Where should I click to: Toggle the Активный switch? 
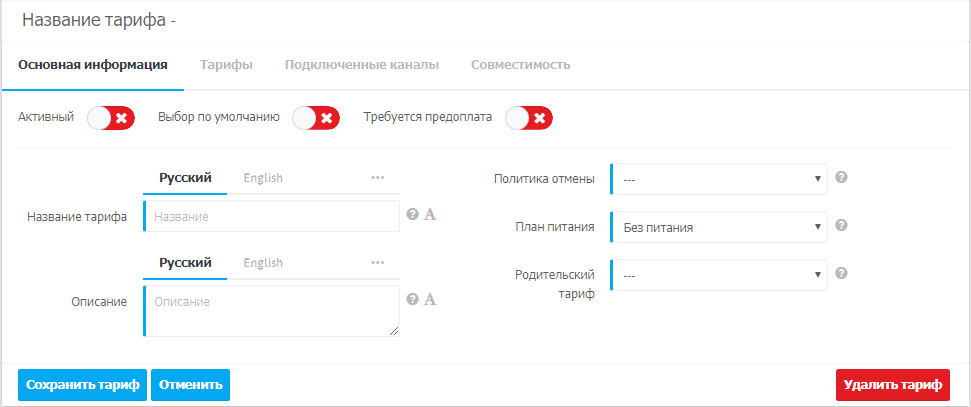[x=111, y=118]
